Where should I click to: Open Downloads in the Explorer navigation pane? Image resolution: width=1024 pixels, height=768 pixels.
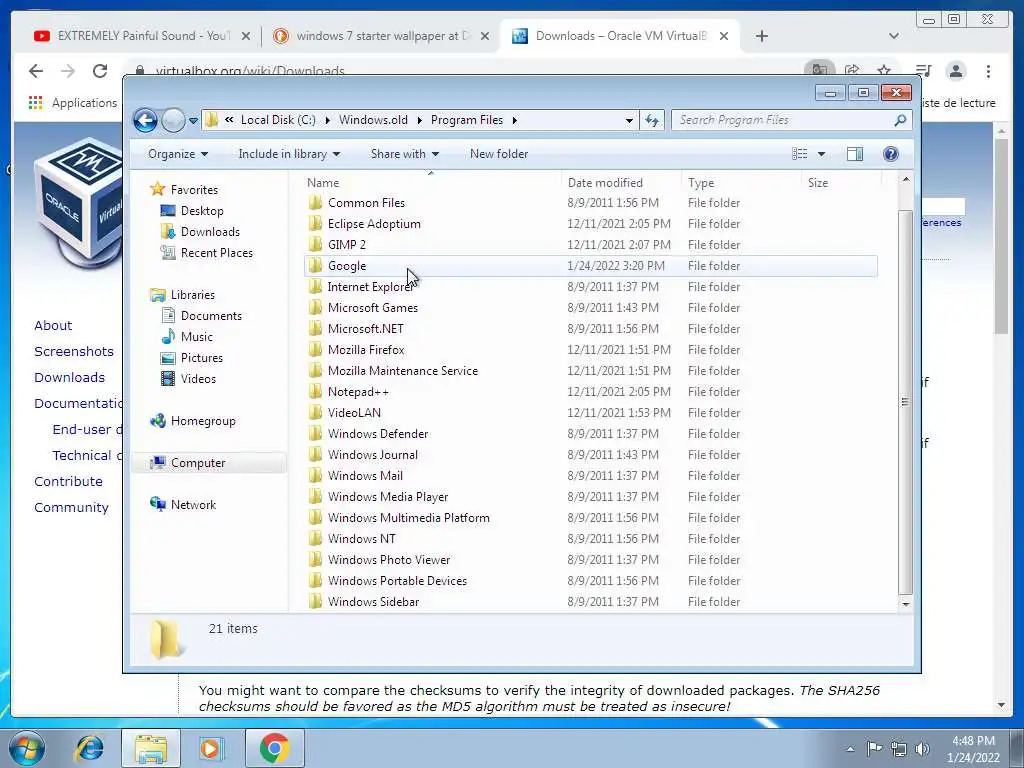210,232
